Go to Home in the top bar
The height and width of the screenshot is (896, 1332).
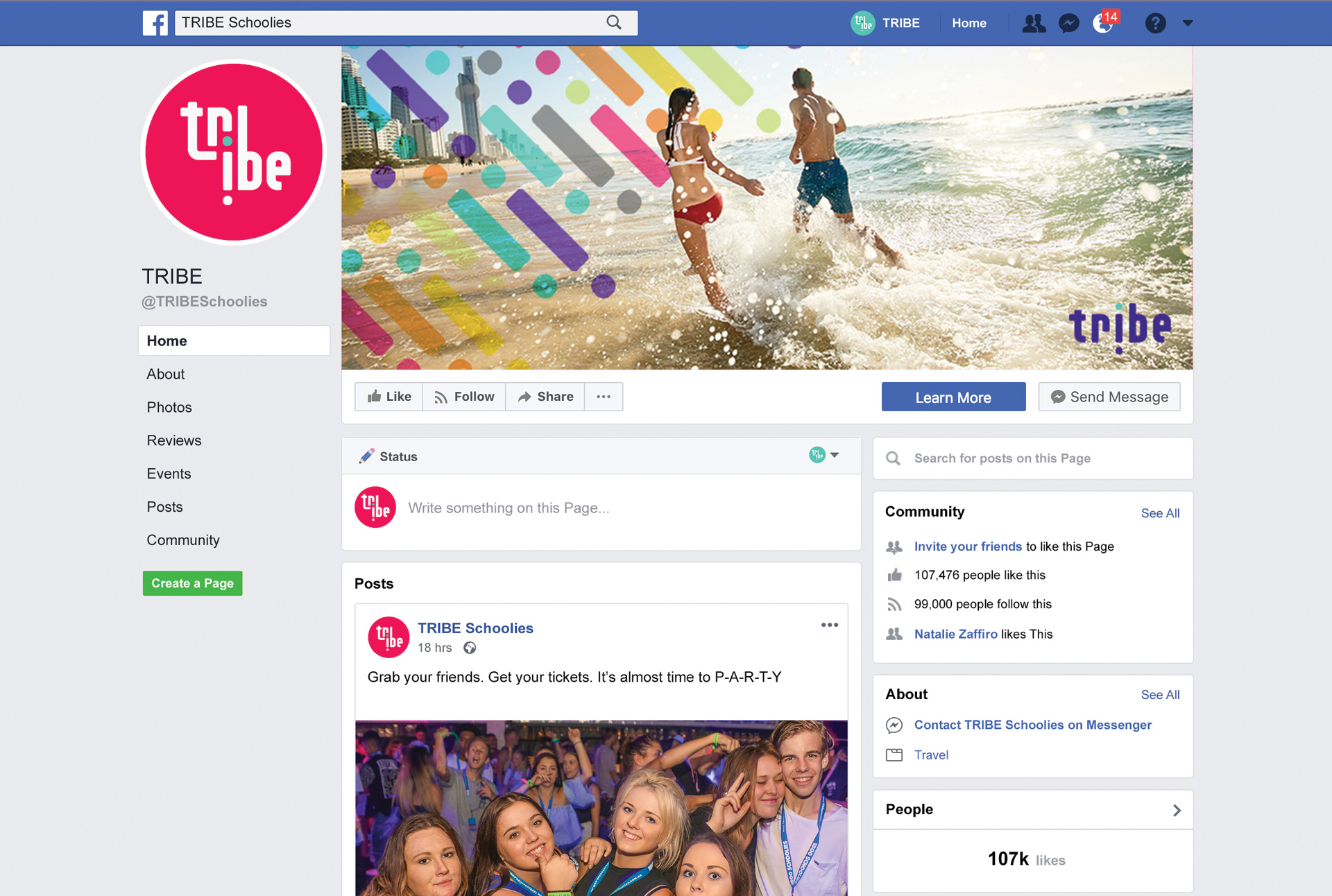pyautogui.click(x=968, y=23)
